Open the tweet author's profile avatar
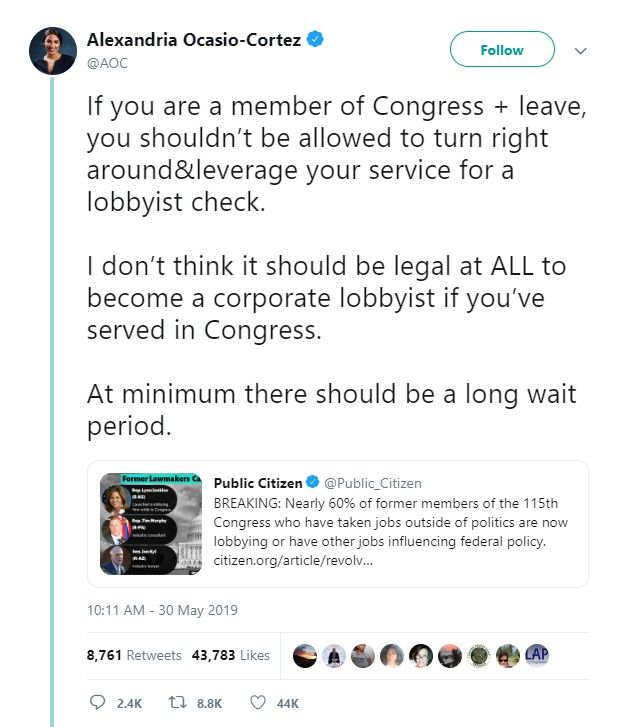Viewport: 627px width, 727px height. click(x=53, y=51)
